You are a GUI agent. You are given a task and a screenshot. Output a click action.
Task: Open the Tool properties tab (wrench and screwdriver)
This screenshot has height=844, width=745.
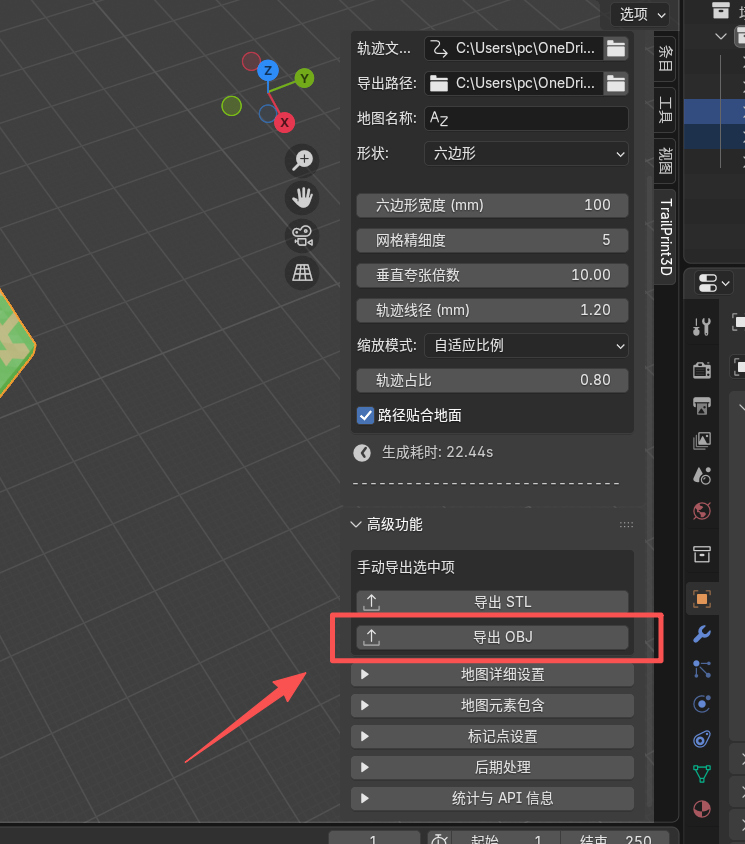pyautogui.click(x=702, y=326)
